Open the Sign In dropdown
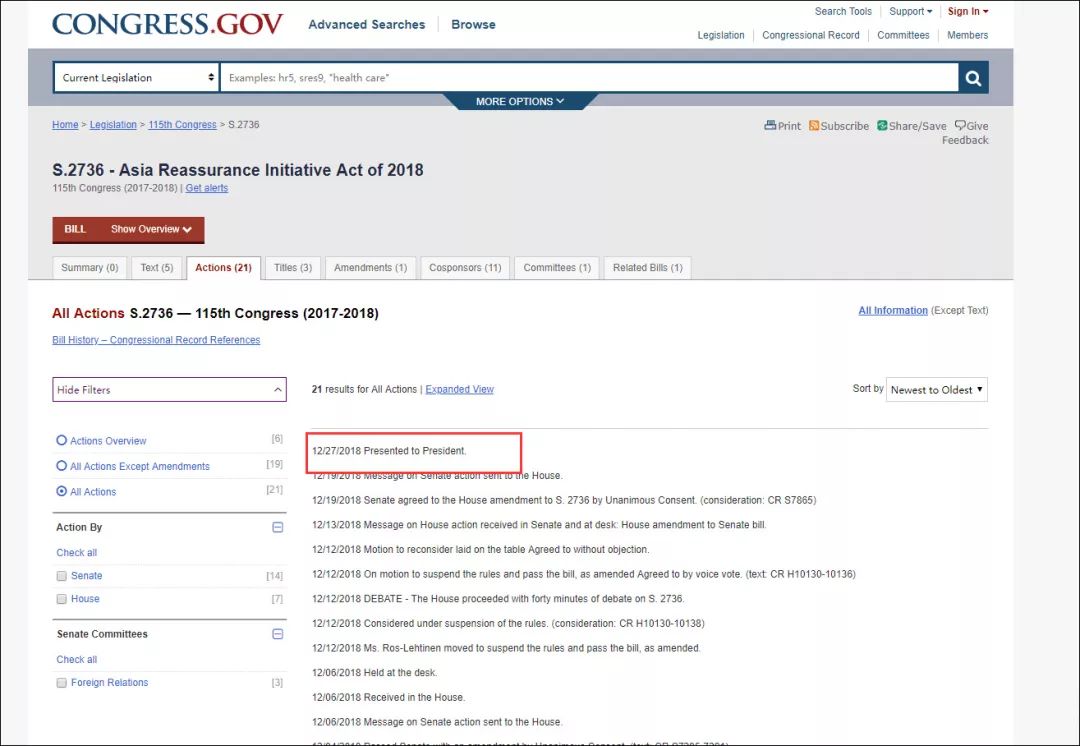Screen dimensions: 1080x746 968,12
